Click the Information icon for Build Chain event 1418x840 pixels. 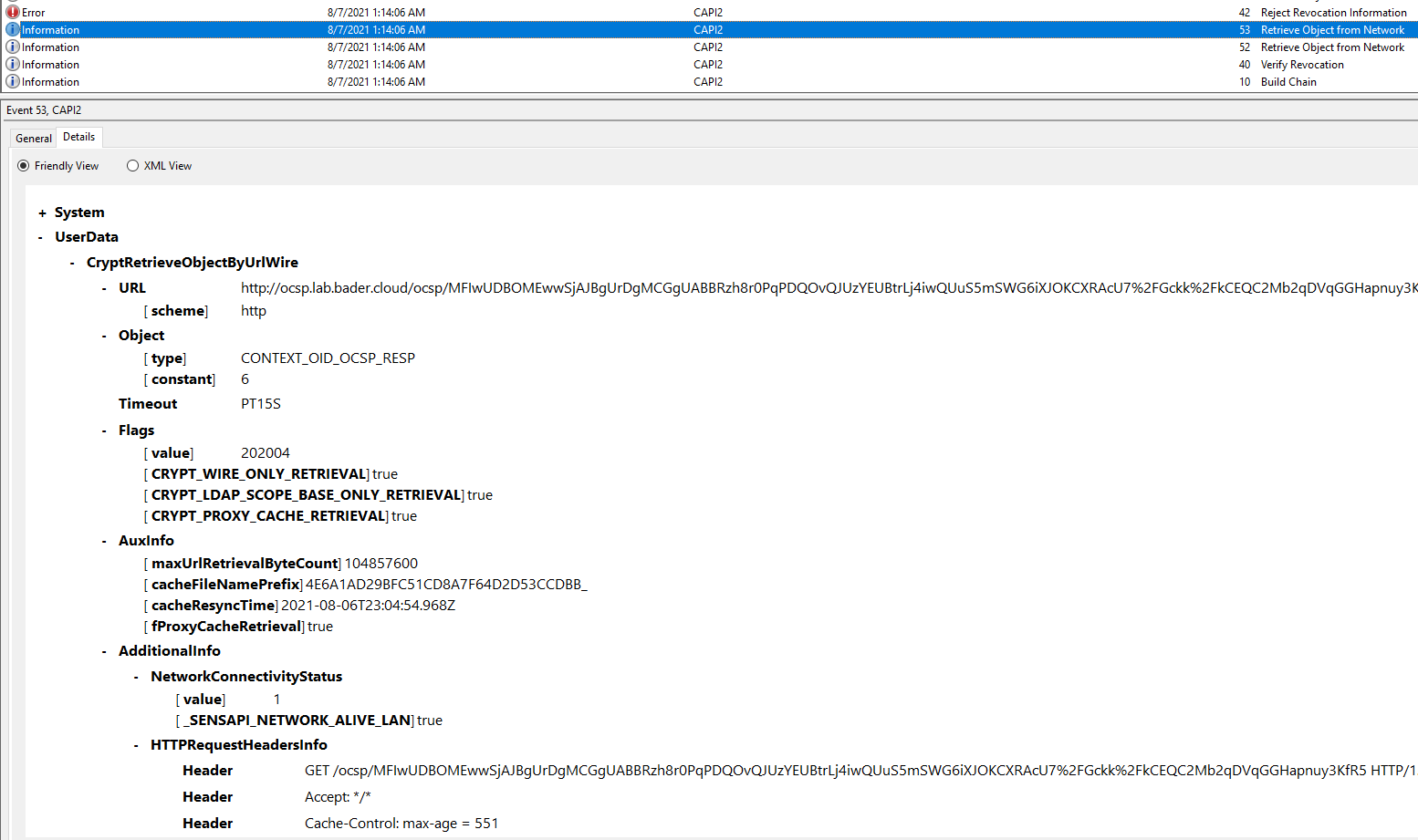click(13, 81)
